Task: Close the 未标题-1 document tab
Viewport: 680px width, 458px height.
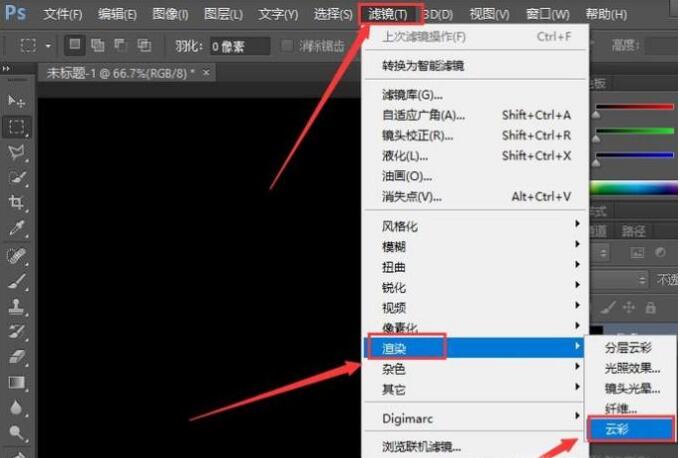Action: (206, 73)
